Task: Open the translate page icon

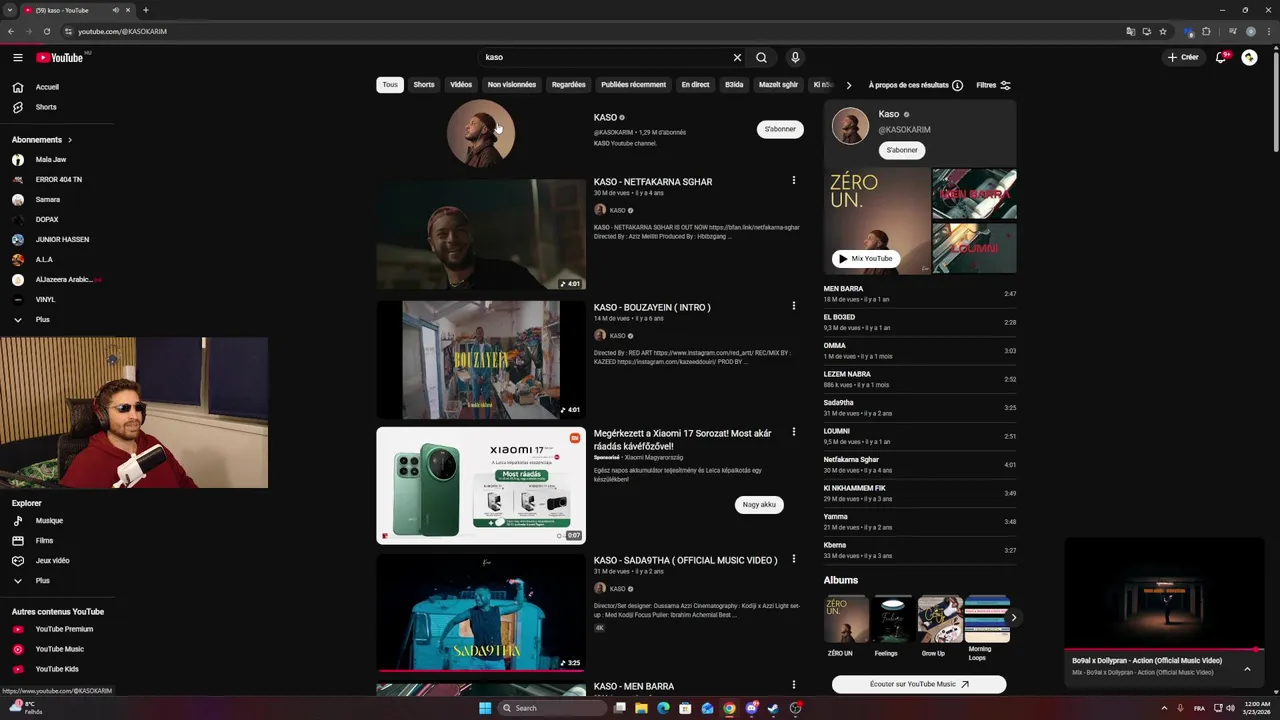Action: click(x=1131, y=31)
